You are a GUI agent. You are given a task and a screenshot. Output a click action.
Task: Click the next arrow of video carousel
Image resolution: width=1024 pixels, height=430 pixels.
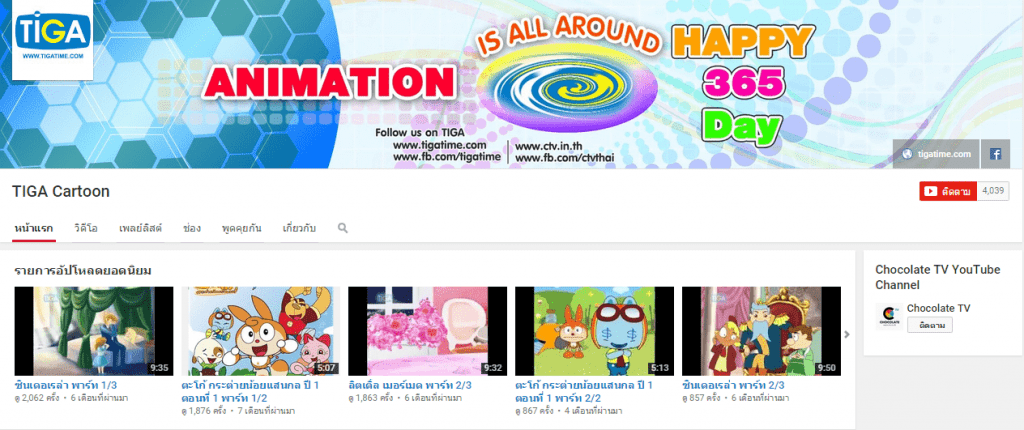tap(847, 334)
